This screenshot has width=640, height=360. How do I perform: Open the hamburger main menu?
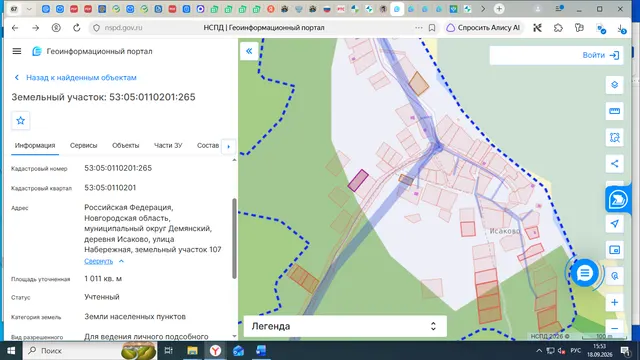tap(17, 51)
